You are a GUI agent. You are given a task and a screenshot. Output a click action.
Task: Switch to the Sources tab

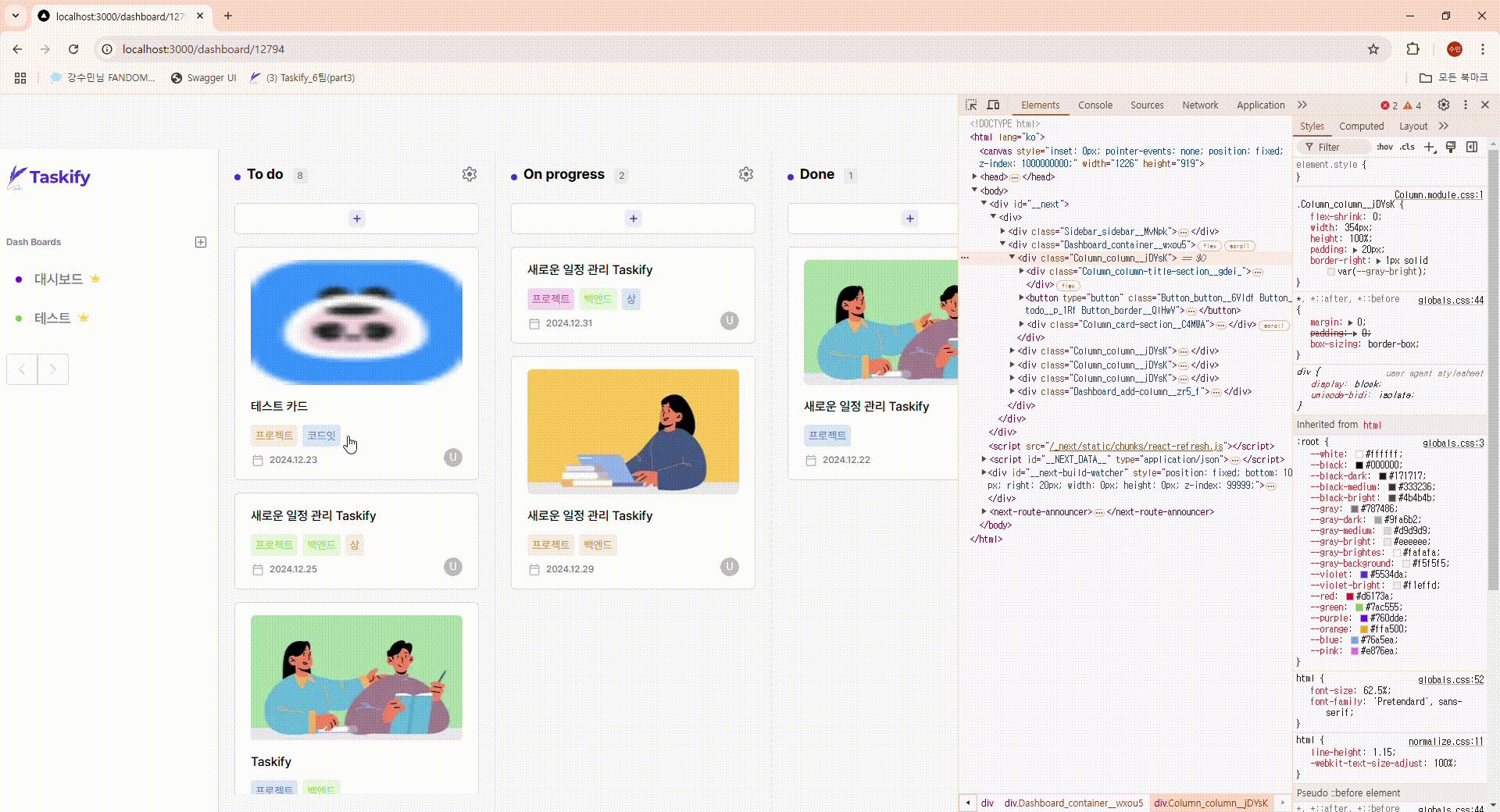[1147, 105]
